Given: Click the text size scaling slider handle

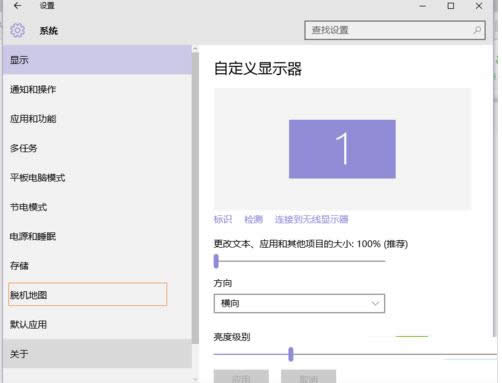Looking at the screenshot, I should click(x=216, y=261).
